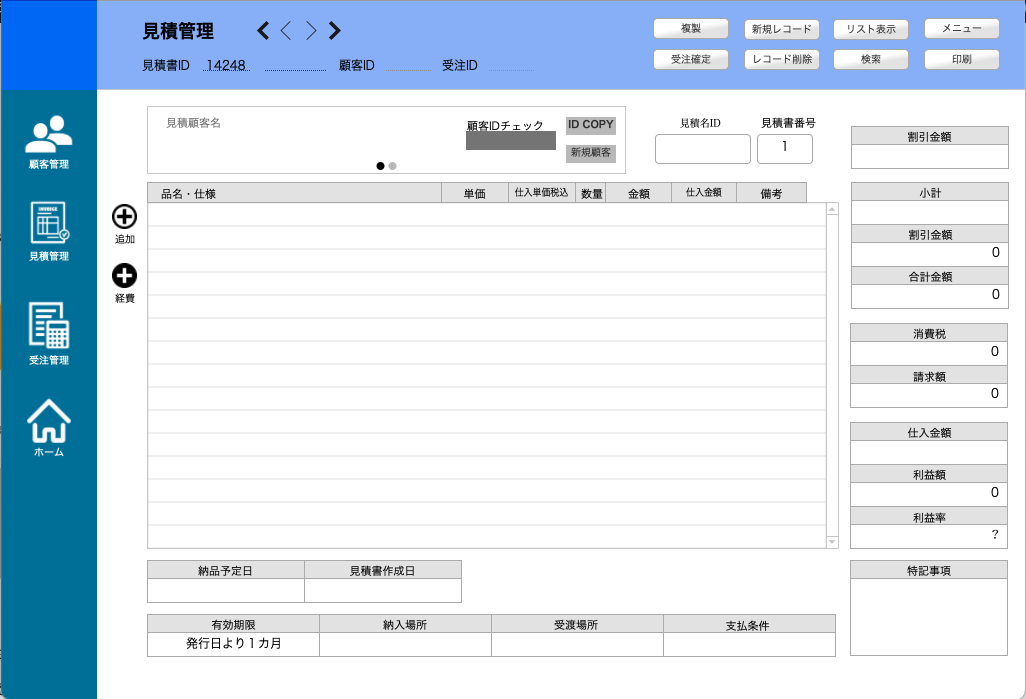The image size is (1026, 699).
Task: Go to previous record thin arrow
Action: click(x=286, y=31)
